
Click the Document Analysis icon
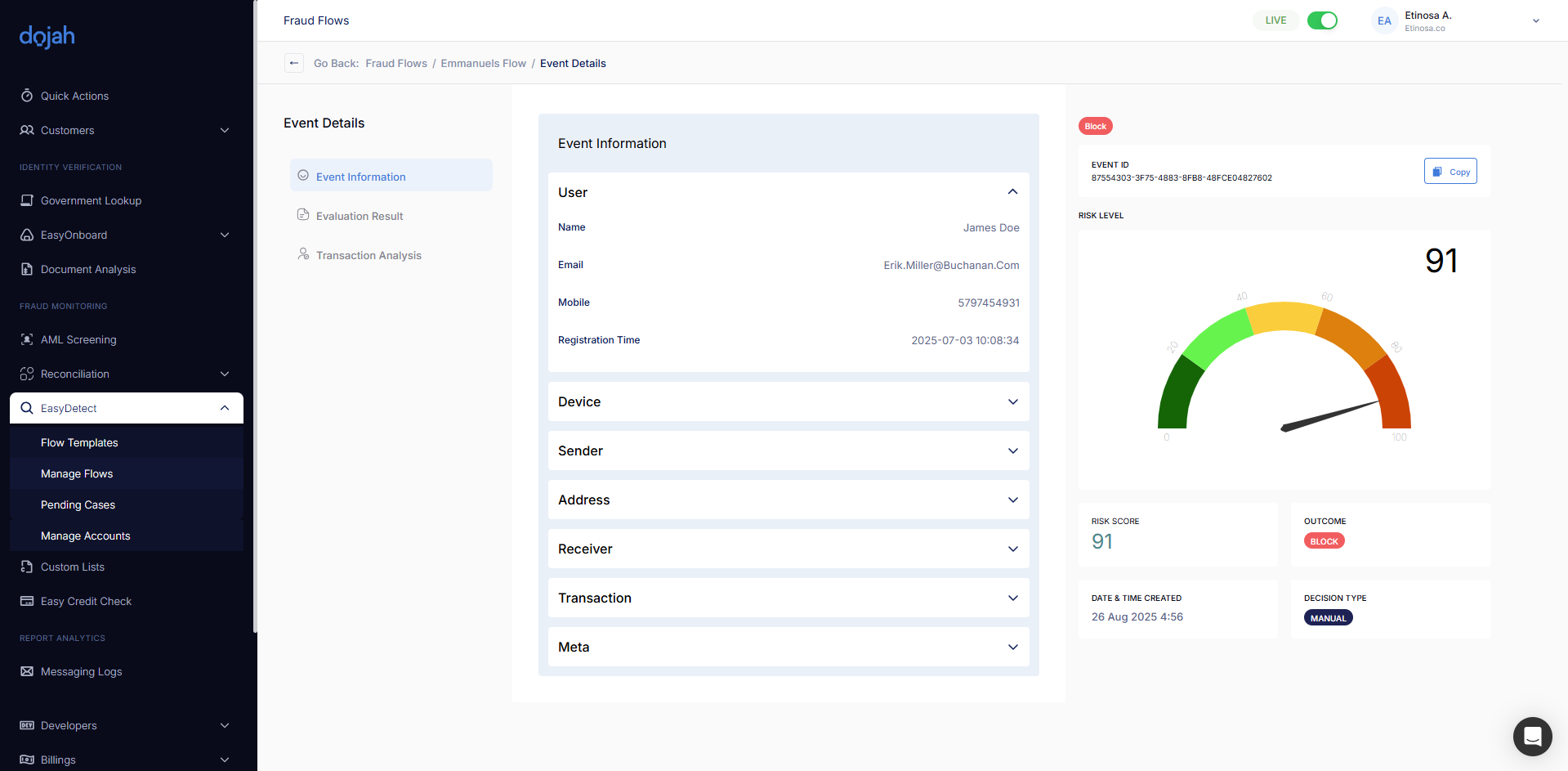tap(27, 269)
